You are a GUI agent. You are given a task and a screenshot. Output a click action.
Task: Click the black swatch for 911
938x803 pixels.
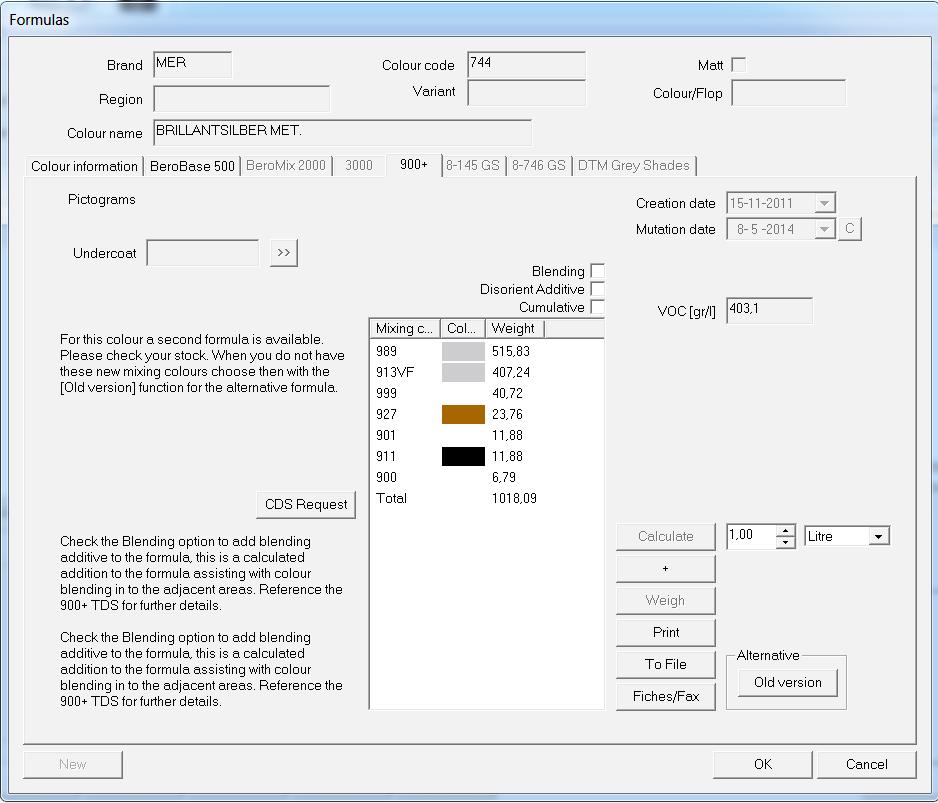(463, 456)
